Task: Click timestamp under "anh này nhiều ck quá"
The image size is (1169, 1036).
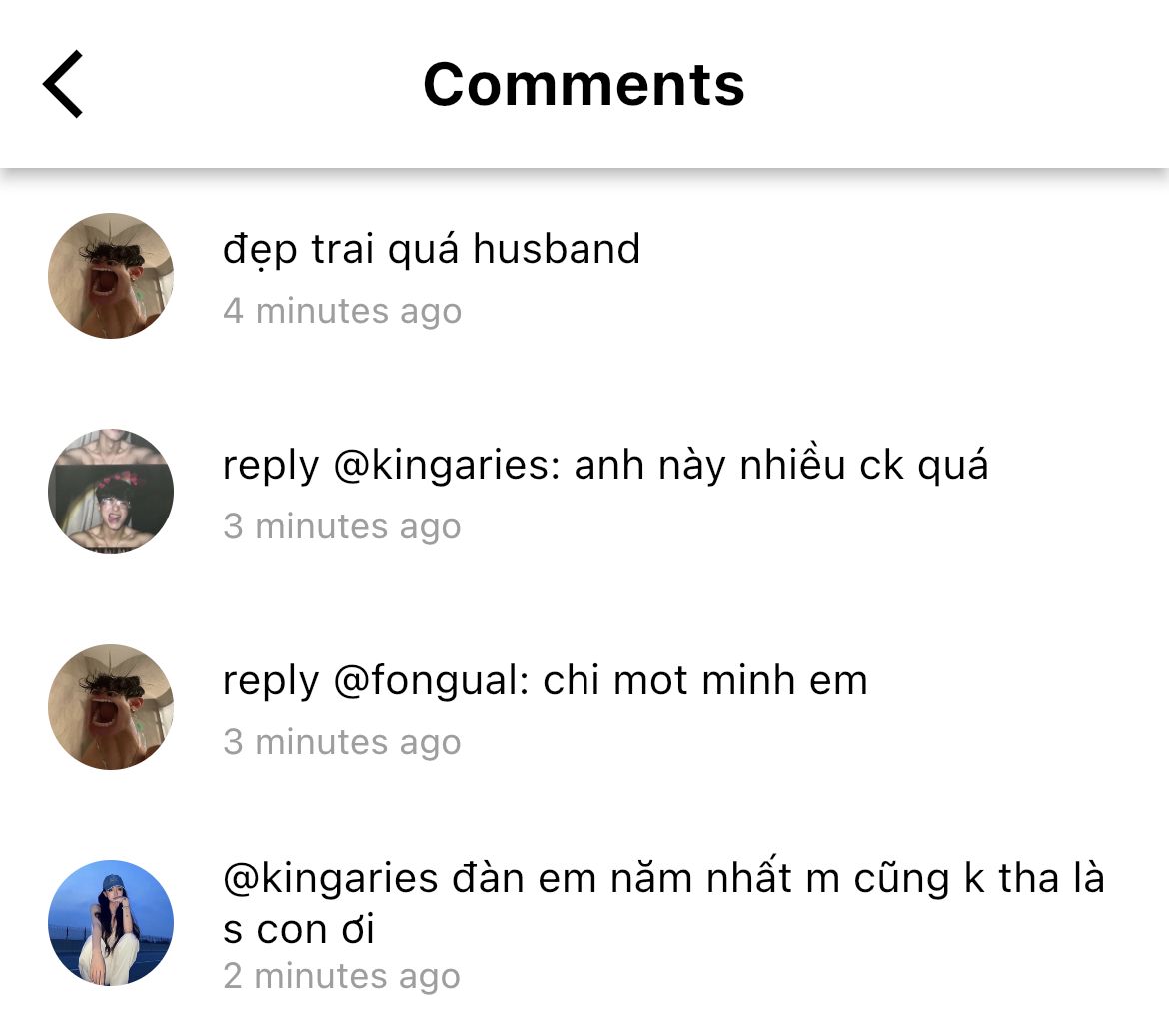Action: [342, 526]
